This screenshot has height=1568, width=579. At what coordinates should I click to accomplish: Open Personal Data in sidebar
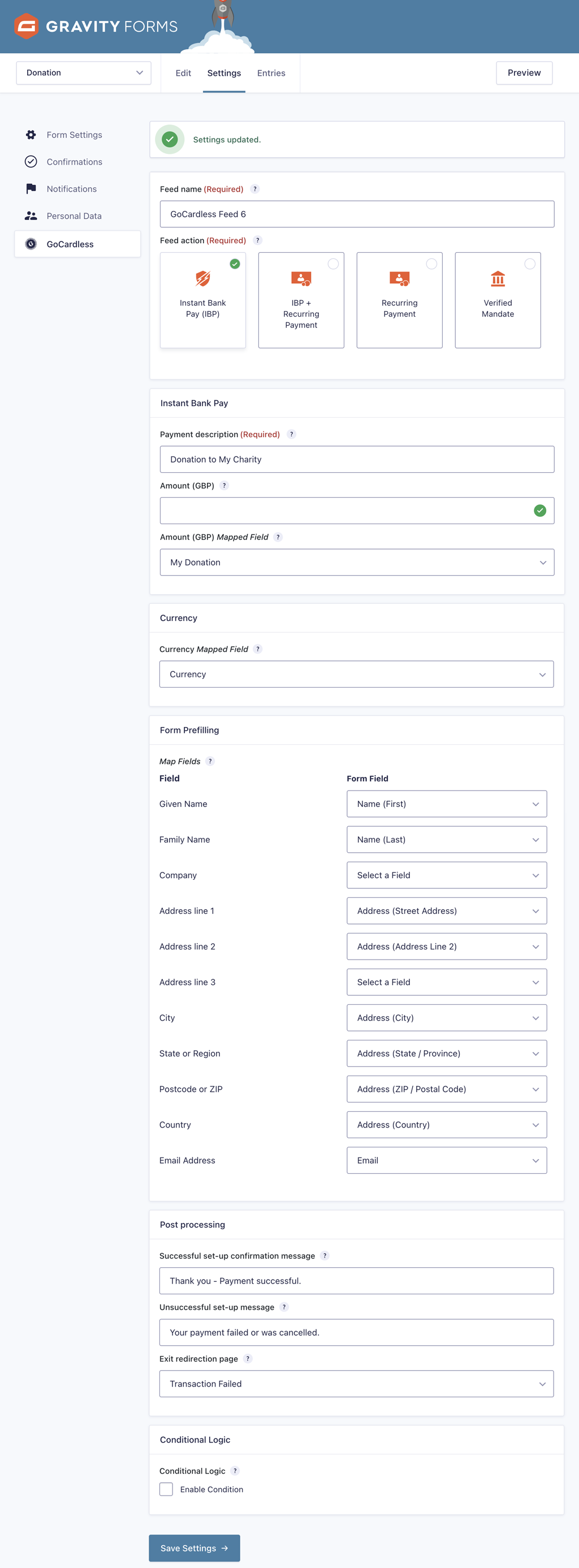[x=77, y=215]
